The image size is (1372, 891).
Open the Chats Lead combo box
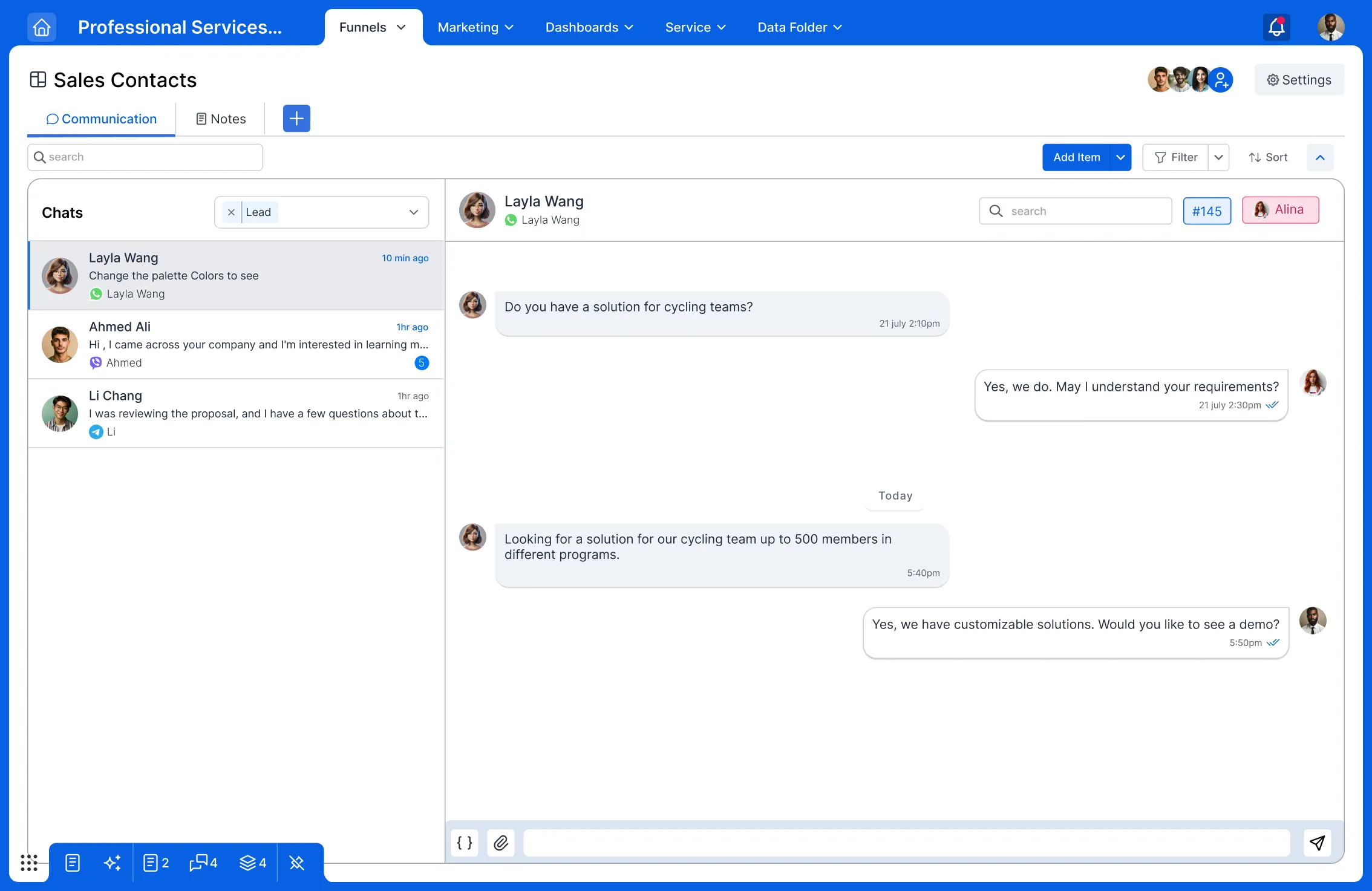(x=321, y=212)
